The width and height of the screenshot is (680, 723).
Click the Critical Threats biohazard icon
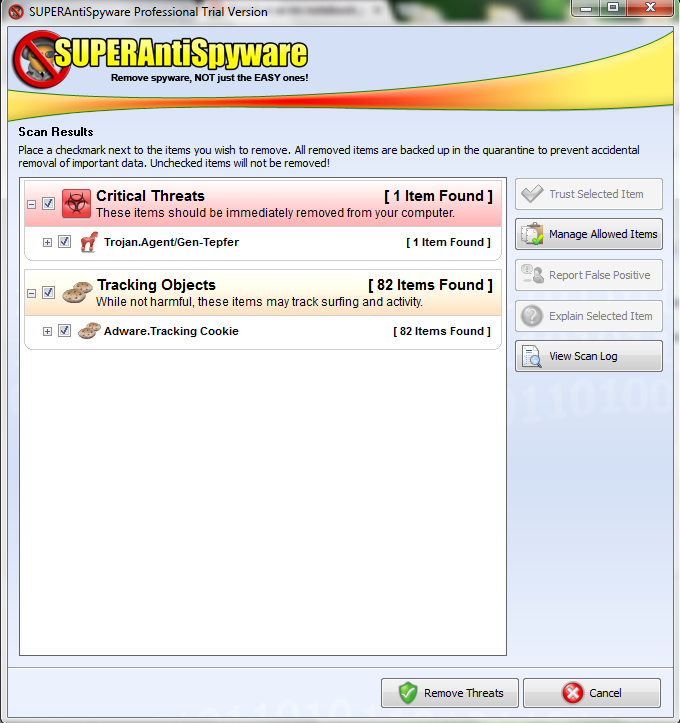(x=76, y=203)
